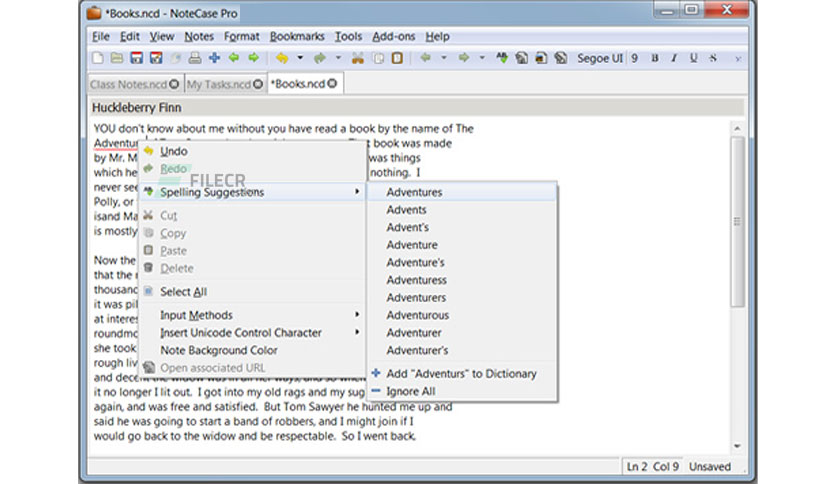Open the Undo history dropdown arrow
The image size is (836, 484).
pyautogui.click(x=300, y=58)
